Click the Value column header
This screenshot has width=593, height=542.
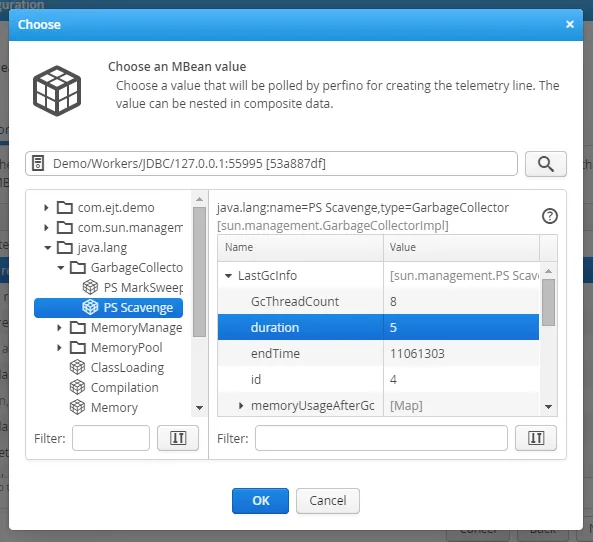tap(461, 247)
